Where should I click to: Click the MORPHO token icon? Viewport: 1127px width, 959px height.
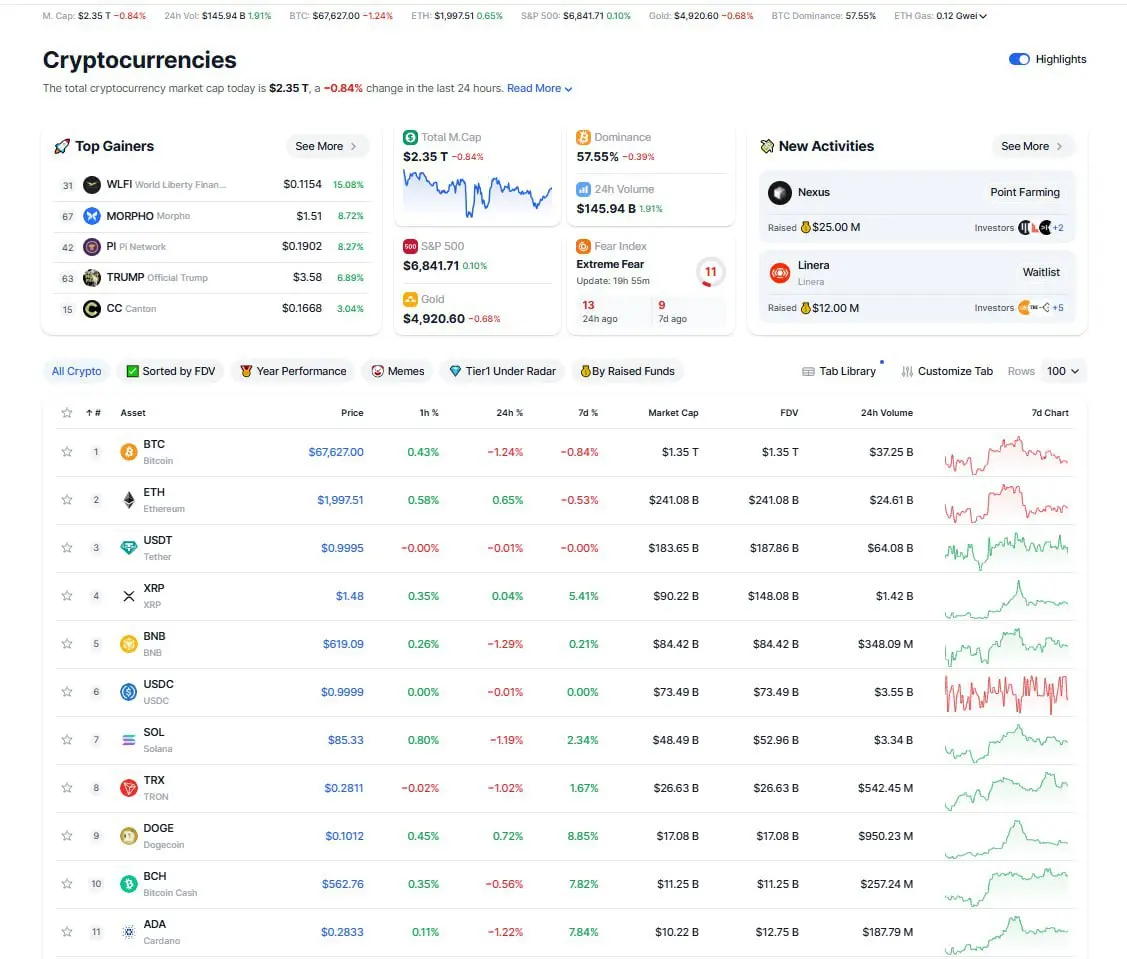pyautogui.click(x=92, y=216)
